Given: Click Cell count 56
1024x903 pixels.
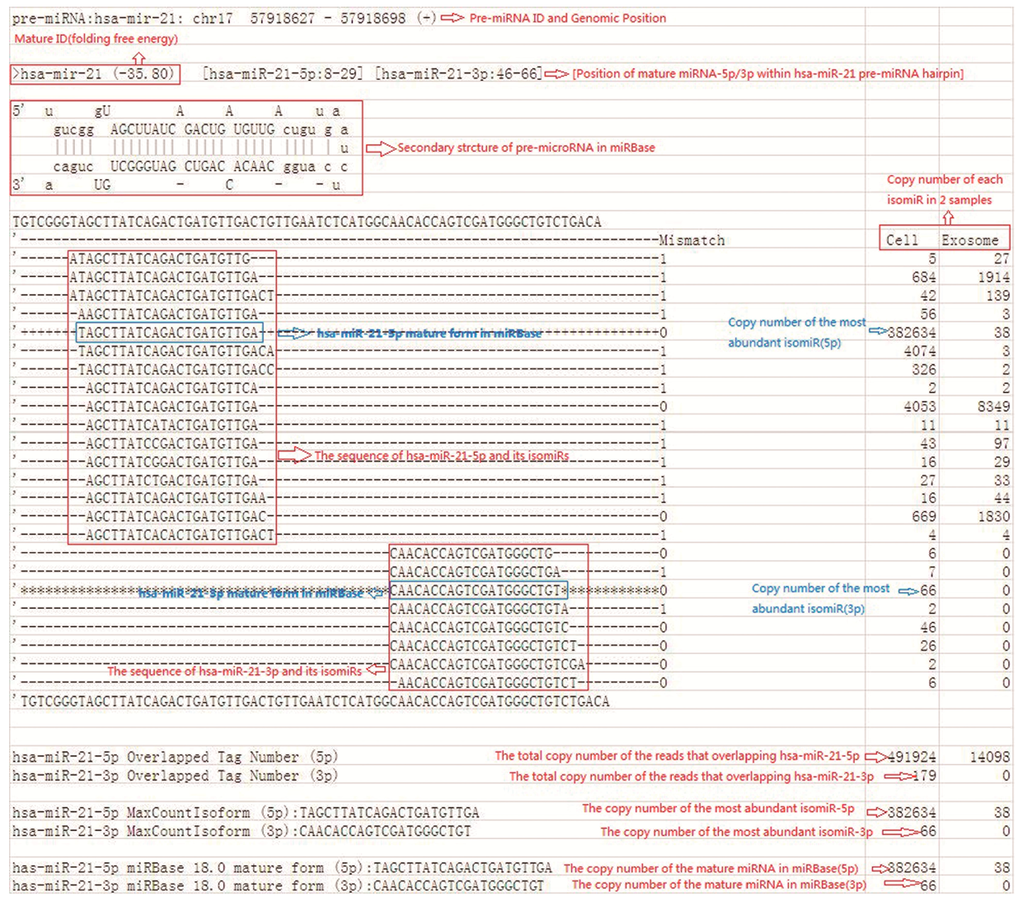Looking at the screenshot, I should 927,314.
